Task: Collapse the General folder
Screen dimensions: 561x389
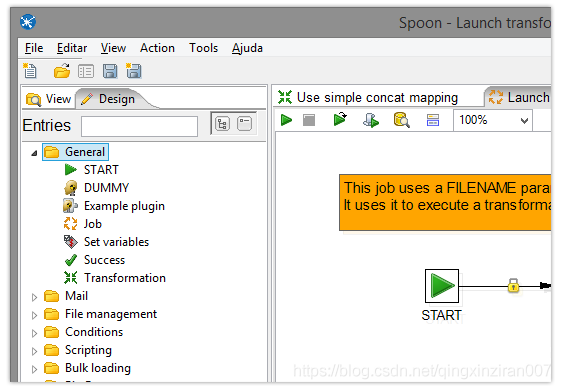Action: [34, 153]
